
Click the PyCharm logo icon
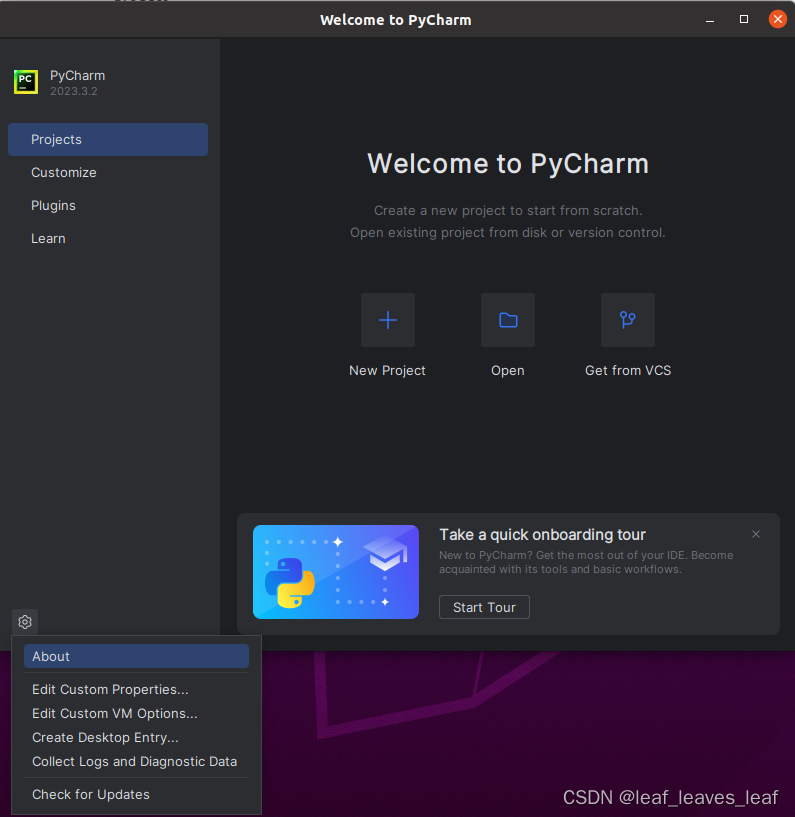pos(26,82)
